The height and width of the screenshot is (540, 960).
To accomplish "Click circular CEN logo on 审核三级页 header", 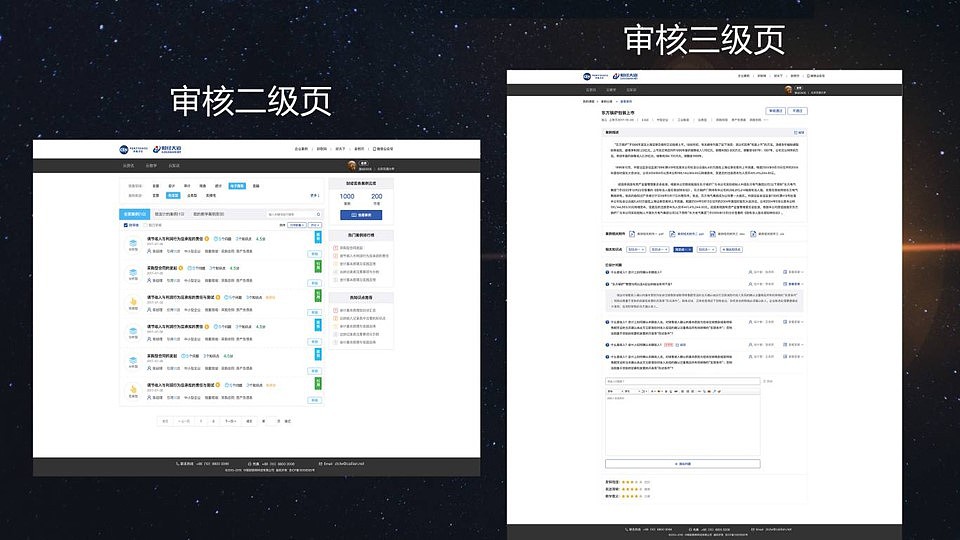I will 587,77.
